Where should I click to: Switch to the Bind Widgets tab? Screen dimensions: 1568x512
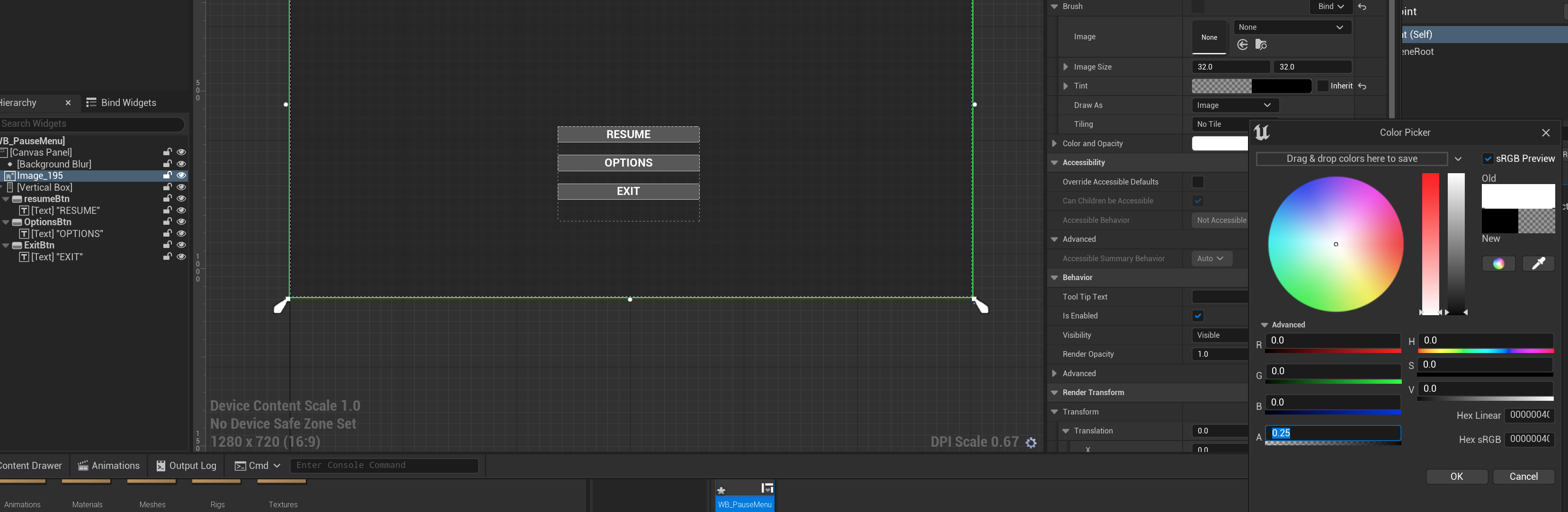121,103
